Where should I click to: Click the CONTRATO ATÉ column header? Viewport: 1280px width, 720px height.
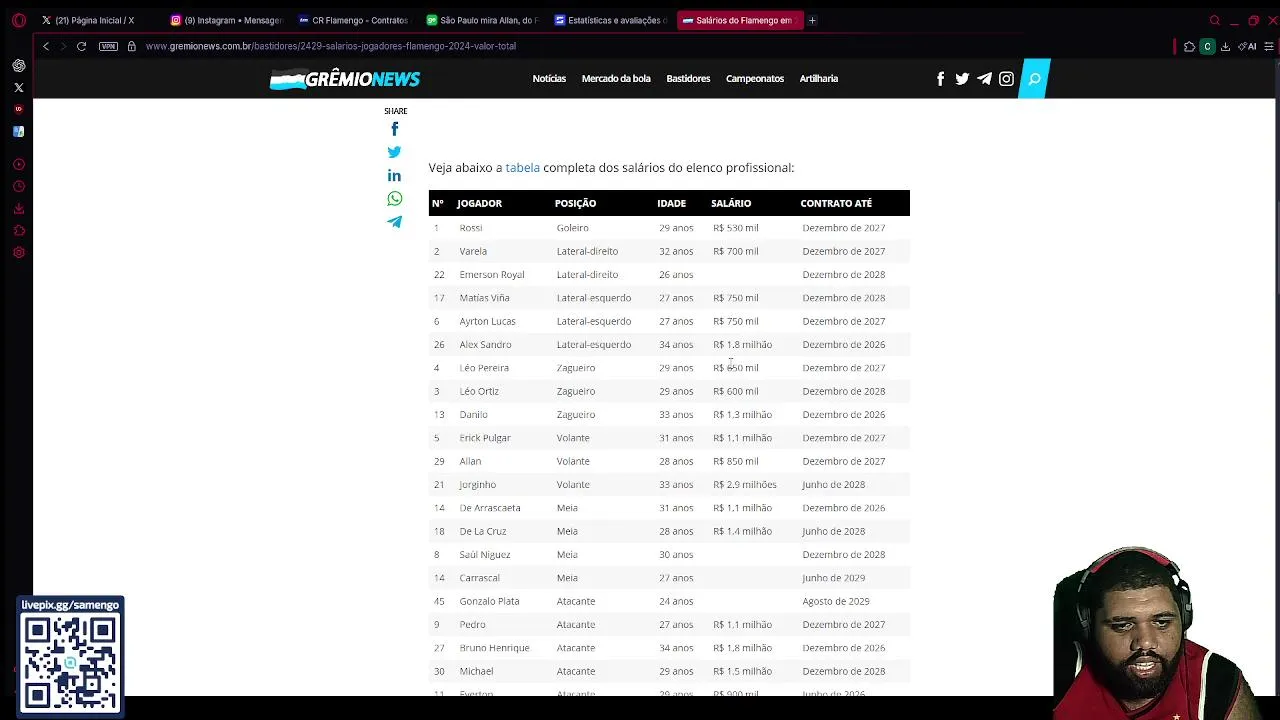click(836, 203)
